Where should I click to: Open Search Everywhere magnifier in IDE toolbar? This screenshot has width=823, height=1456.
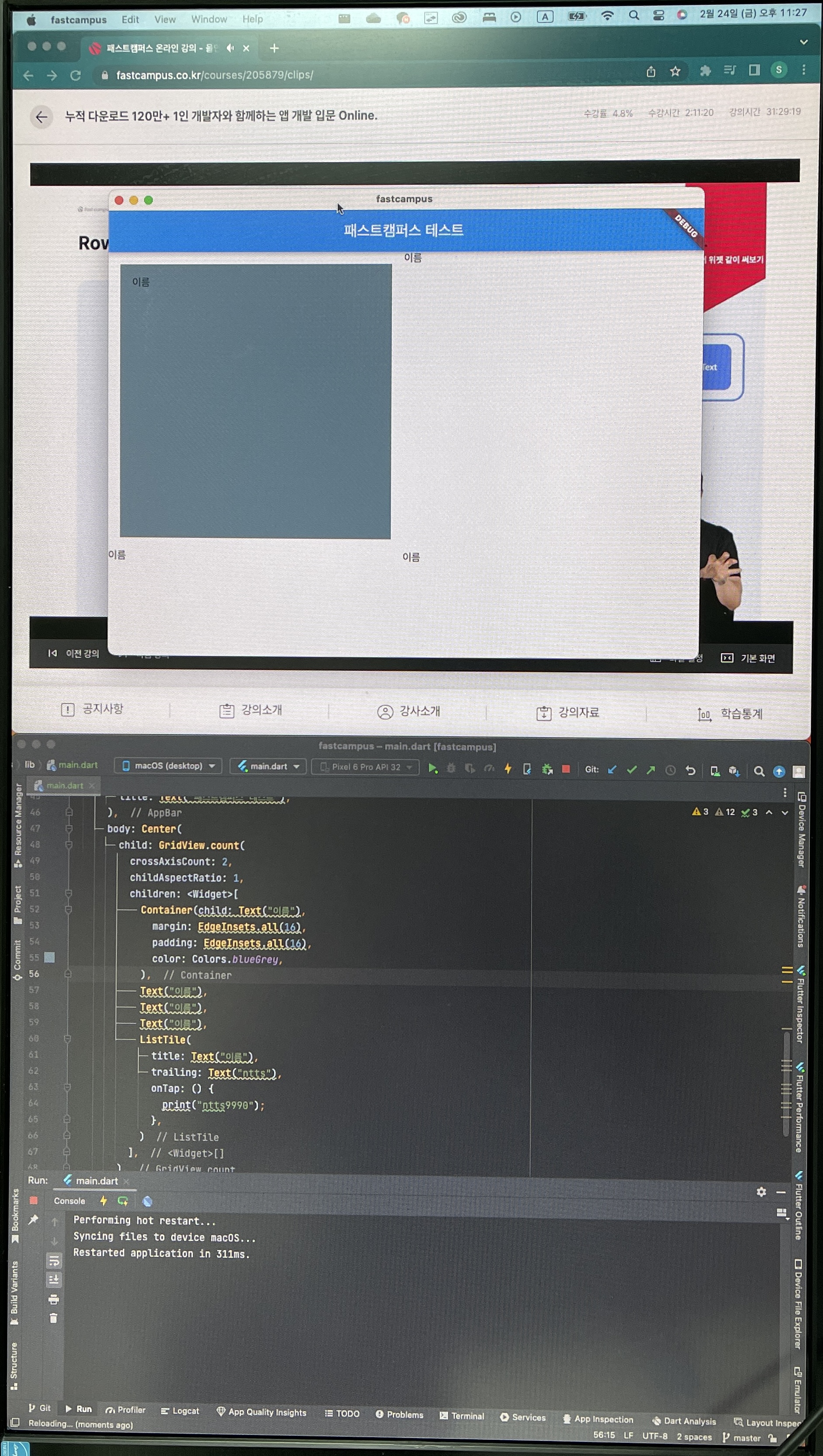pyautogui.click(x=759, y=771)
